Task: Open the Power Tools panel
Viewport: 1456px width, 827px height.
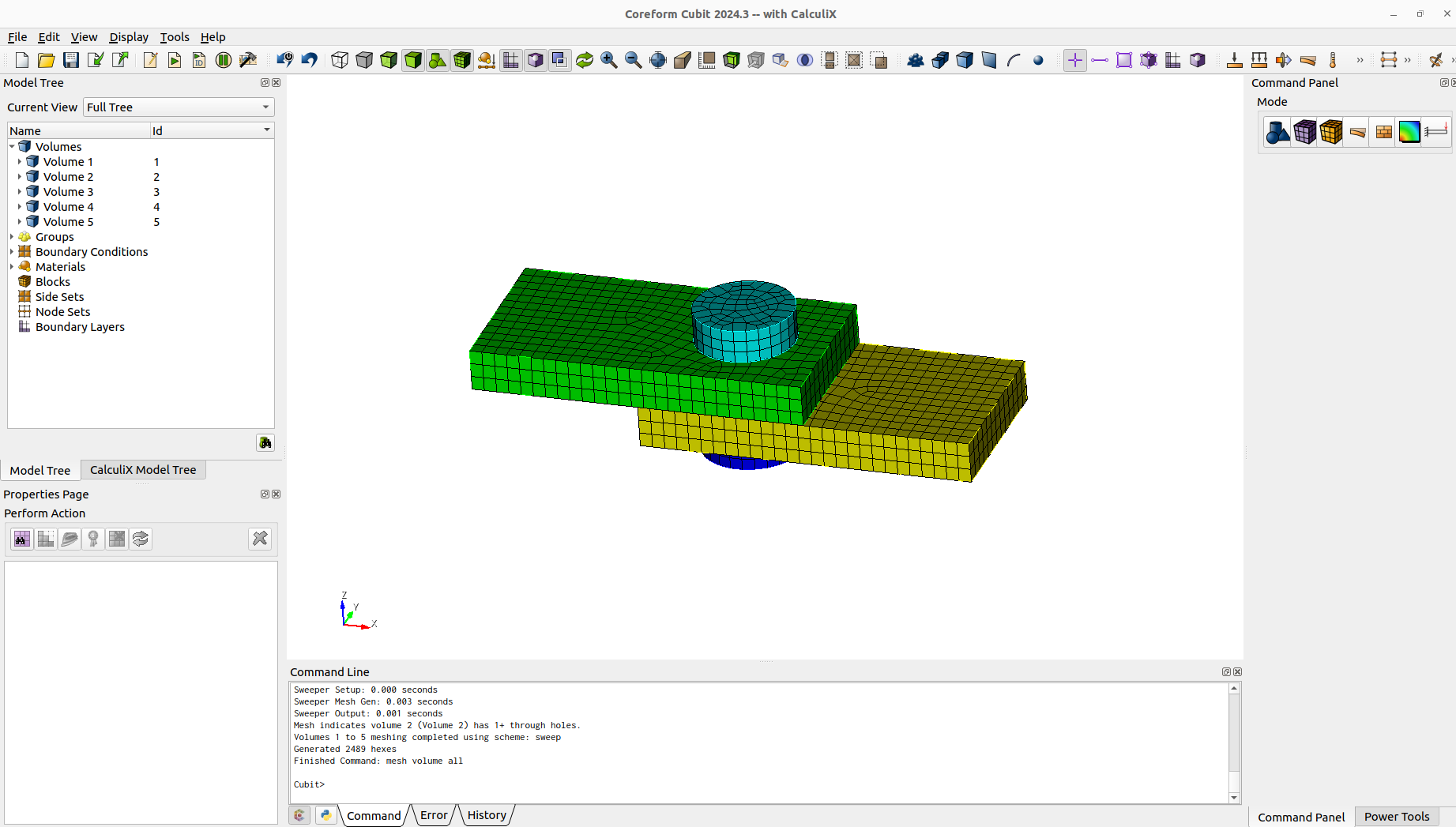Action: pos(1397,817)
